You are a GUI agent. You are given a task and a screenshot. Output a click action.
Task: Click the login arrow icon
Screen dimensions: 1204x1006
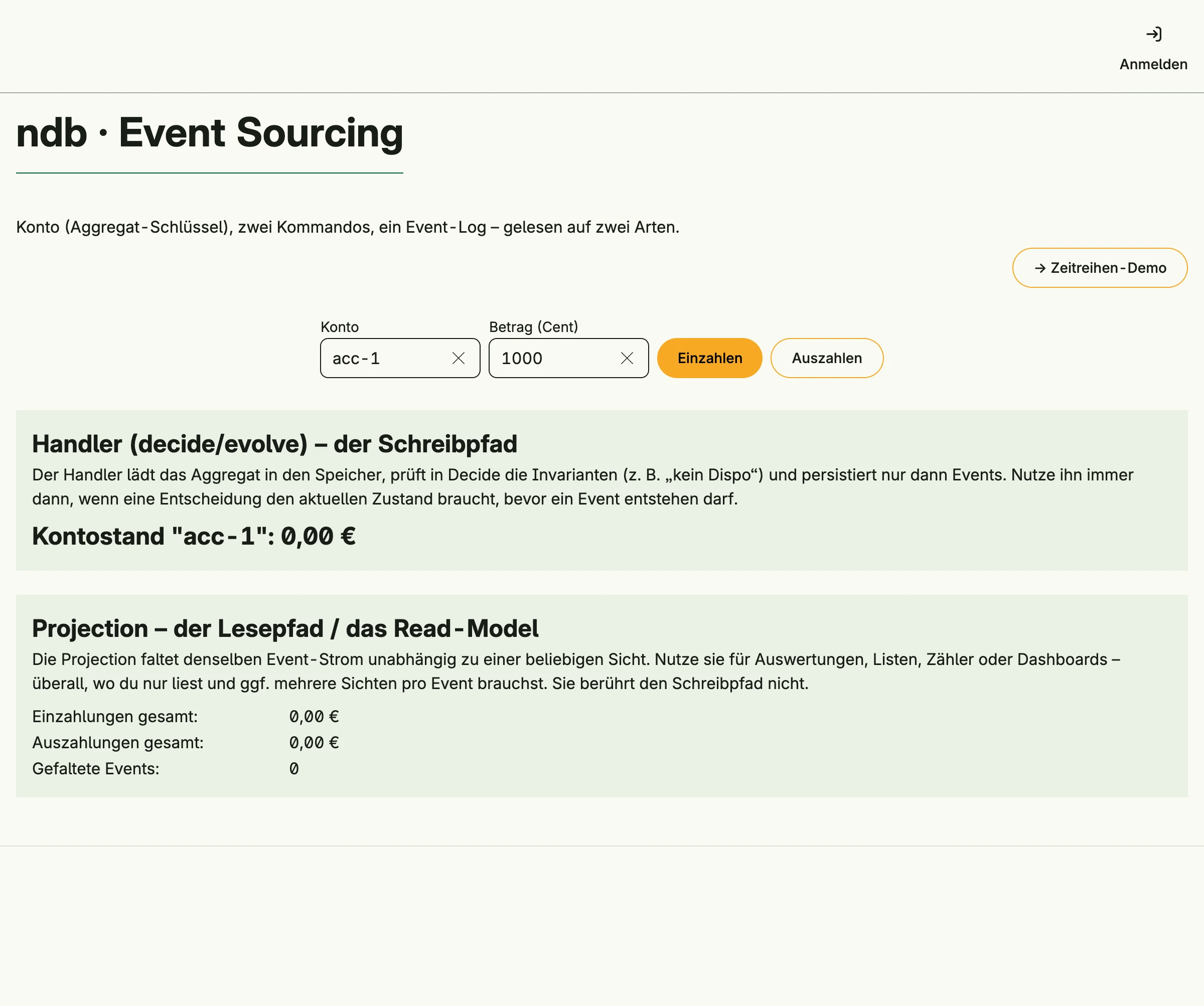1153,35
